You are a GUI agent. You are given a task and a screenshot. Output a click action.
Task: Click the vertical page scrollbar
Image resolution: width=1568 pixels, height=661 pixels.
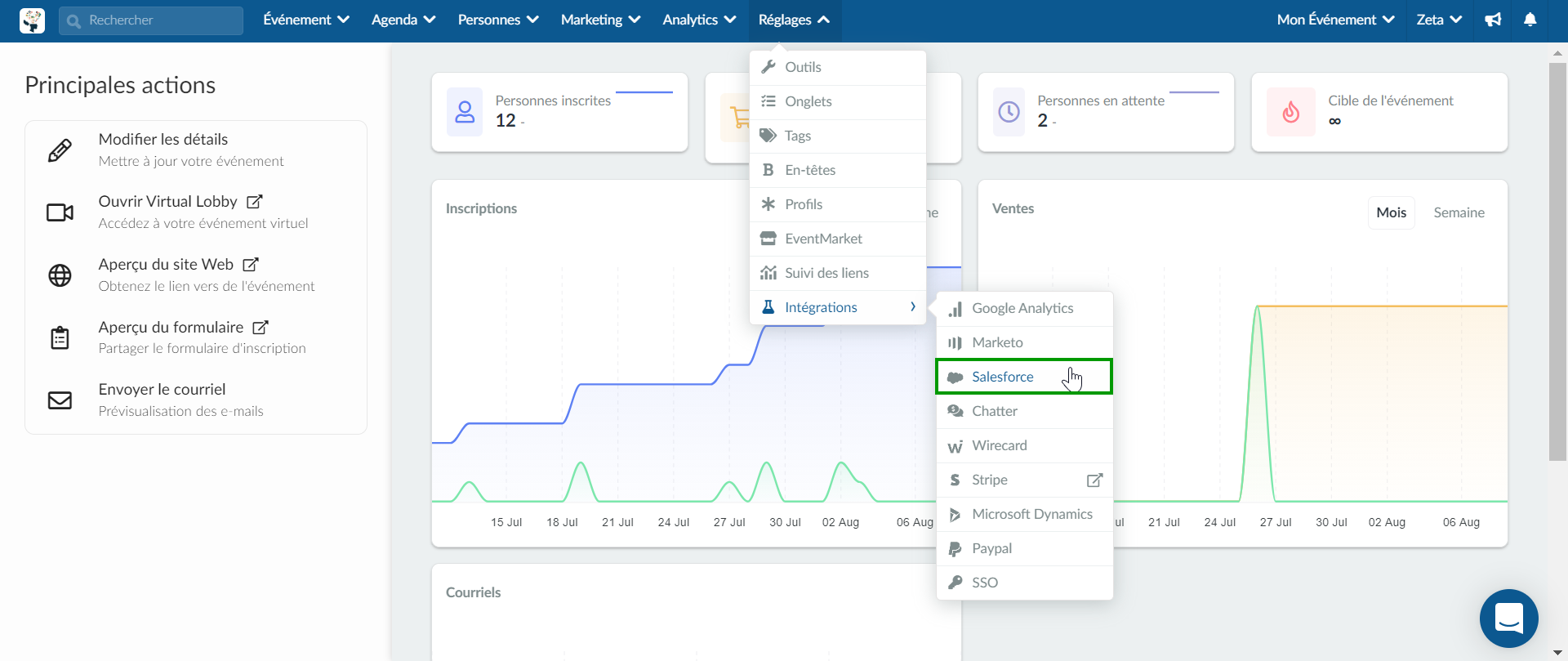[1557, 261]
